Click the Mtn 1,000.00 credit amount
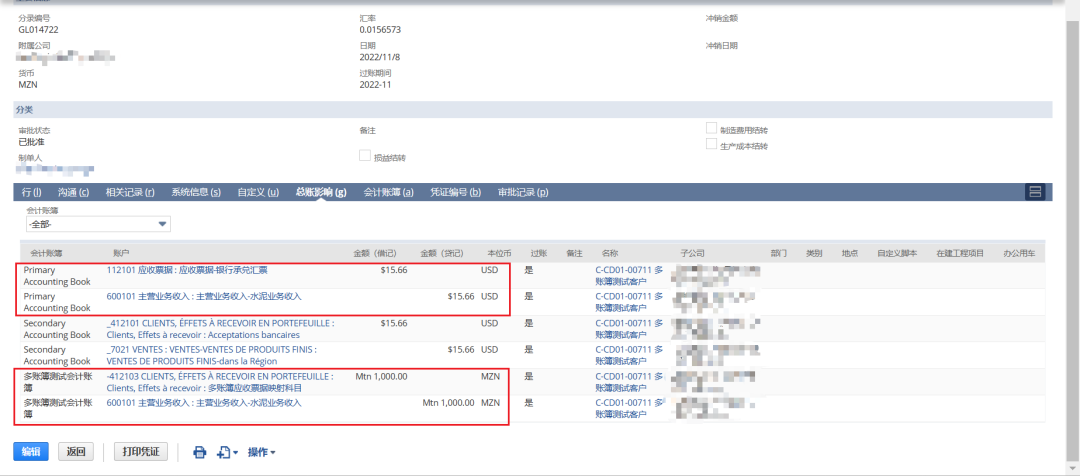1080x476 pixels. 448,402
